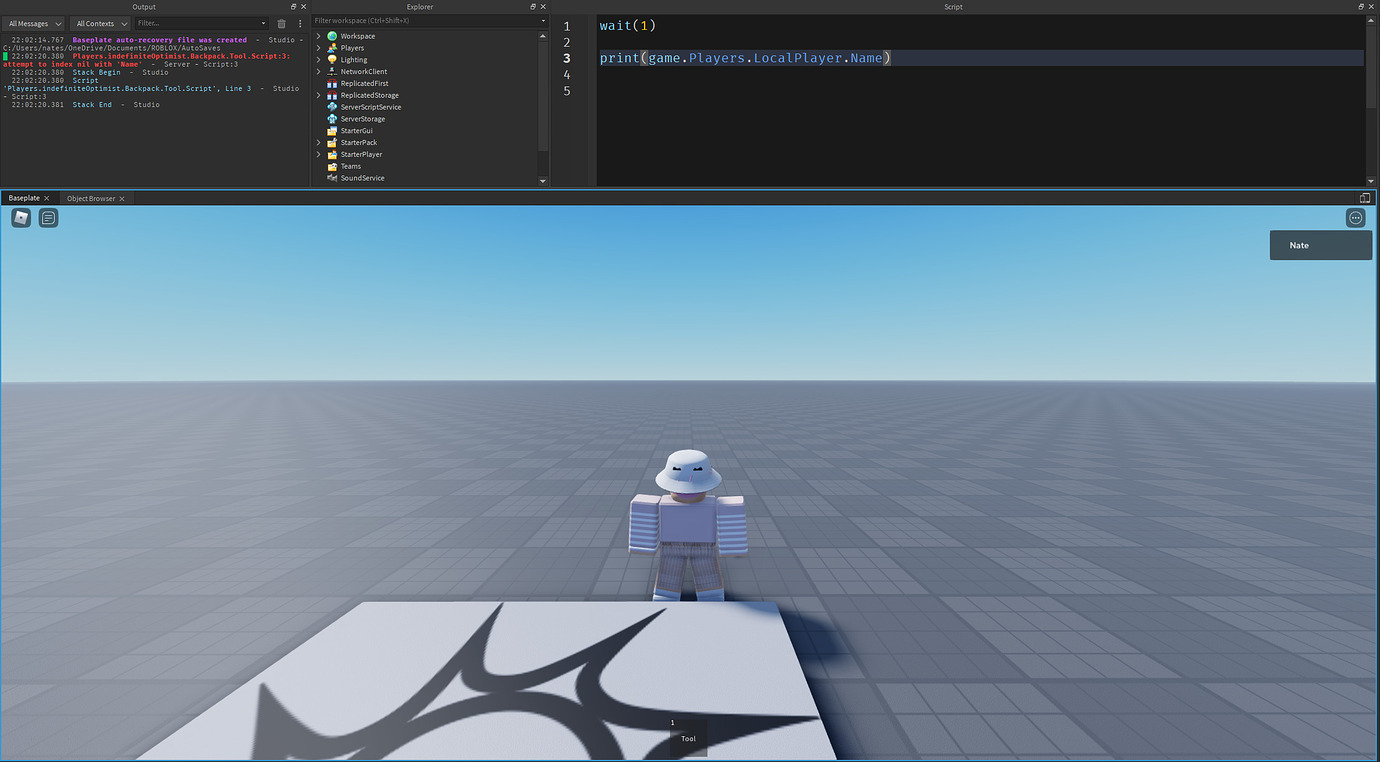Click the ServerScriptService icon in Explorer
This screenshot has height=762, width=1380.
[x=331, y=106]
